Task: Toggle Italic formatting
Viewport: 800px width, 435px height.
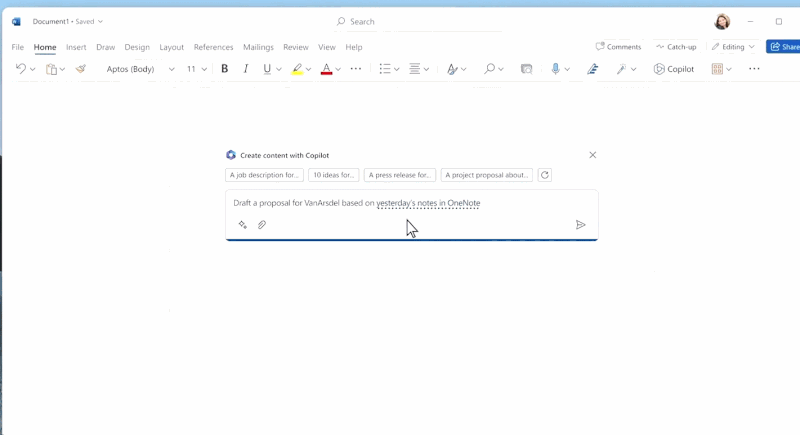Action: [x=246, y=69]
